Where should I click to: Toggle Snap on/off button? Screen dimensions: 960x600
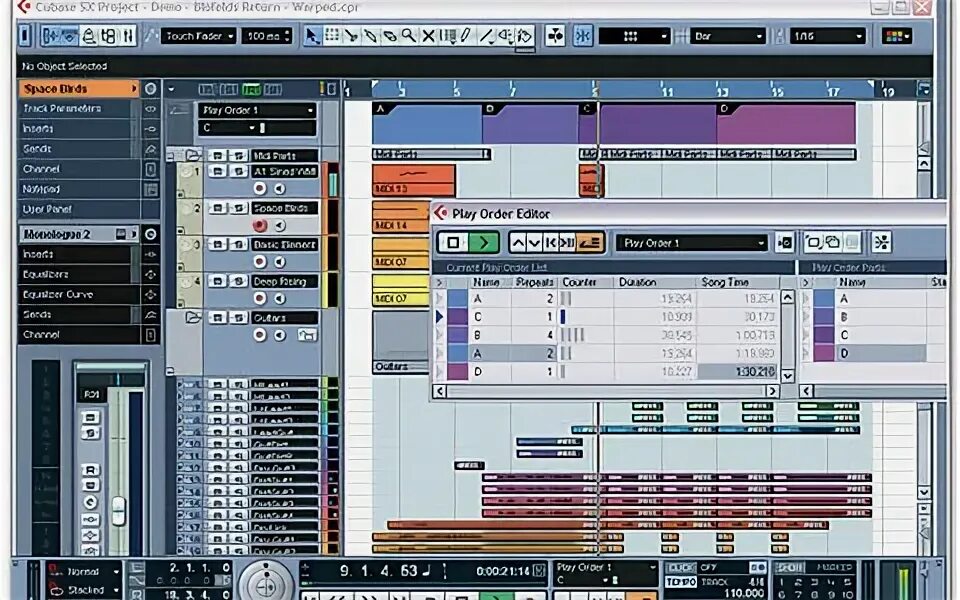point(583,36)
